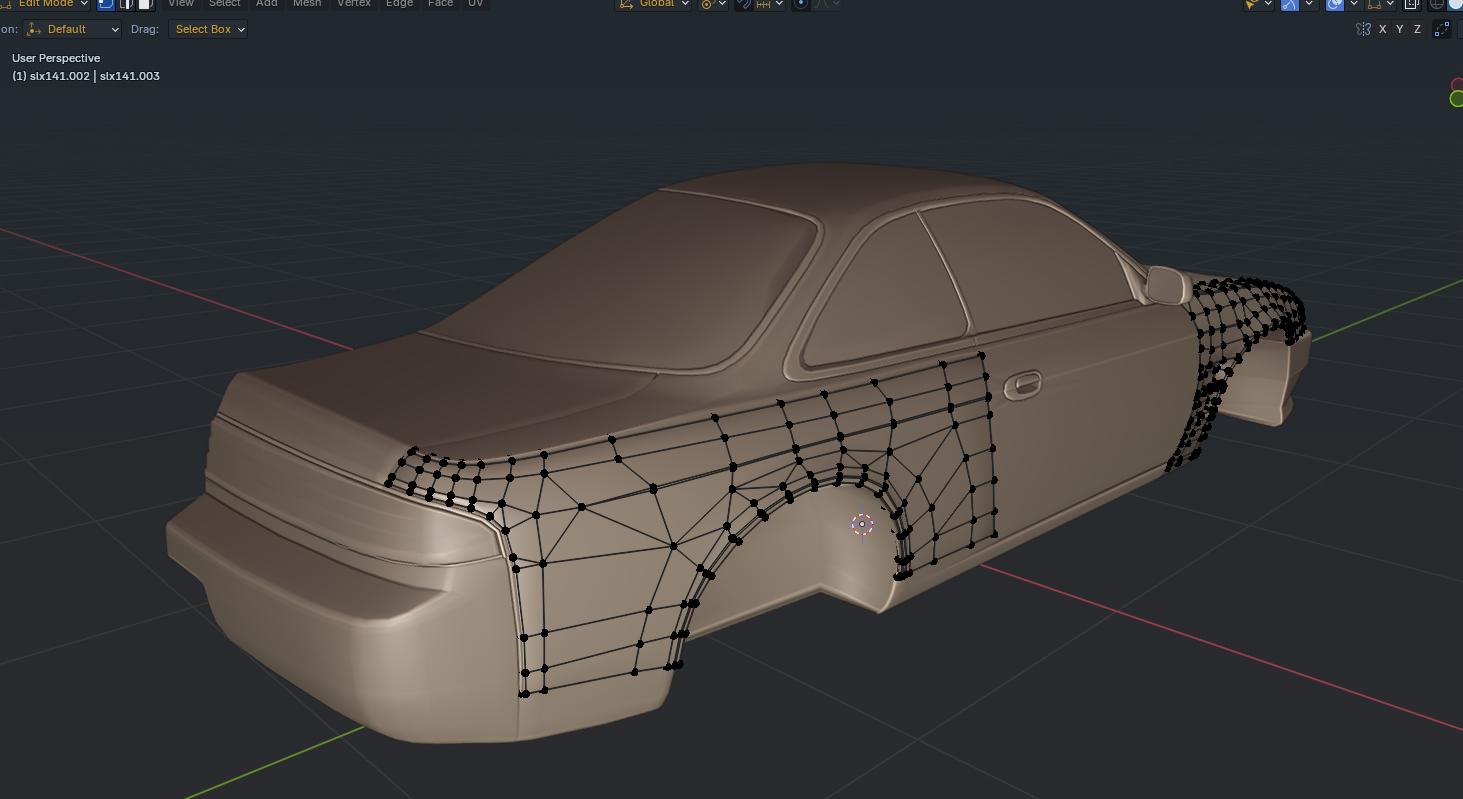Toggle viewport gizmos

pyautogui.click(x=1290, y=4)
